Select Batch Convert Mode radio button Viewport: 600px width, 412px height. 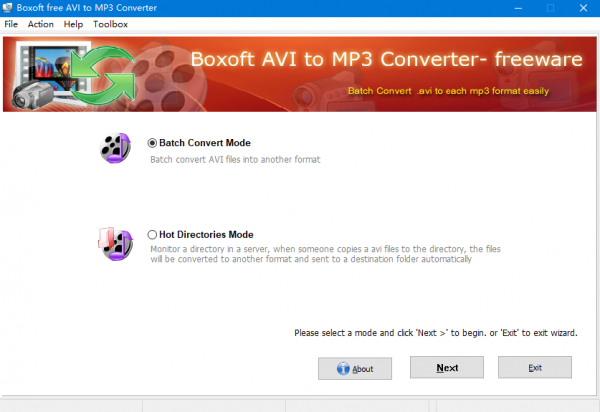(x=152, y=143)
